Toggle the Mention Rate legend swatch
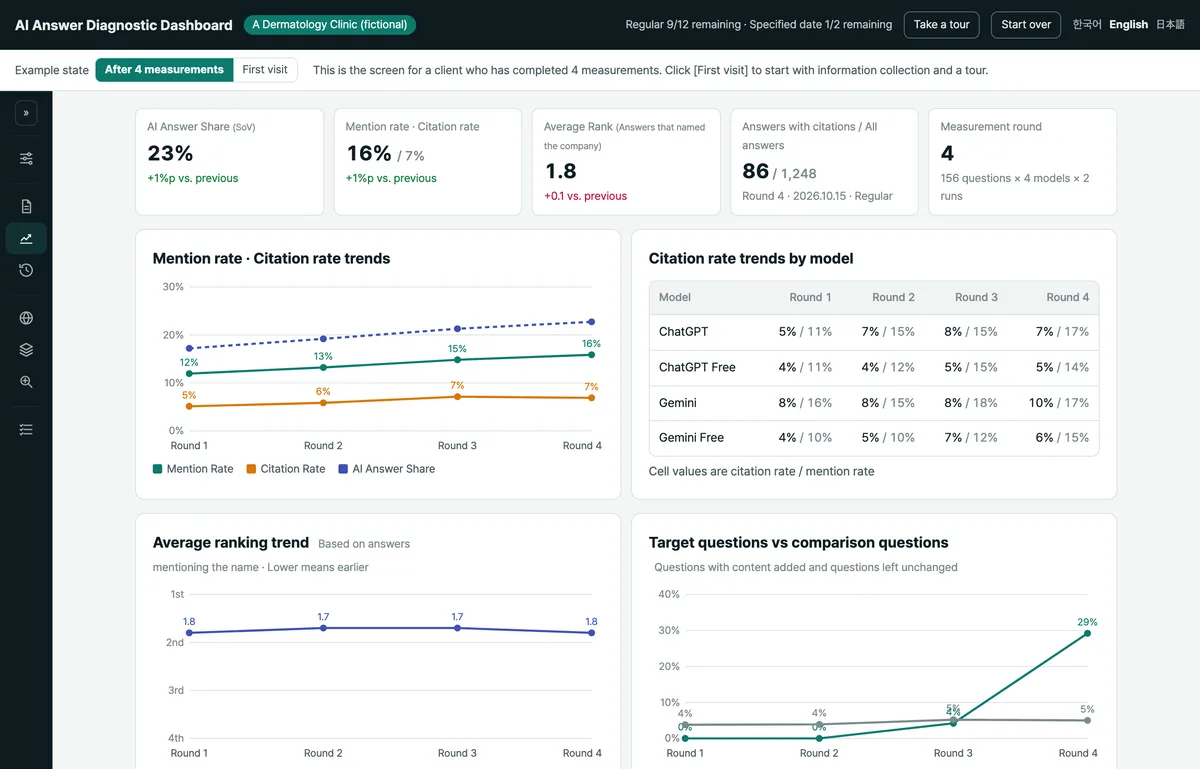The height and width of the screenshot is (769, 1200). pos(158,469)
